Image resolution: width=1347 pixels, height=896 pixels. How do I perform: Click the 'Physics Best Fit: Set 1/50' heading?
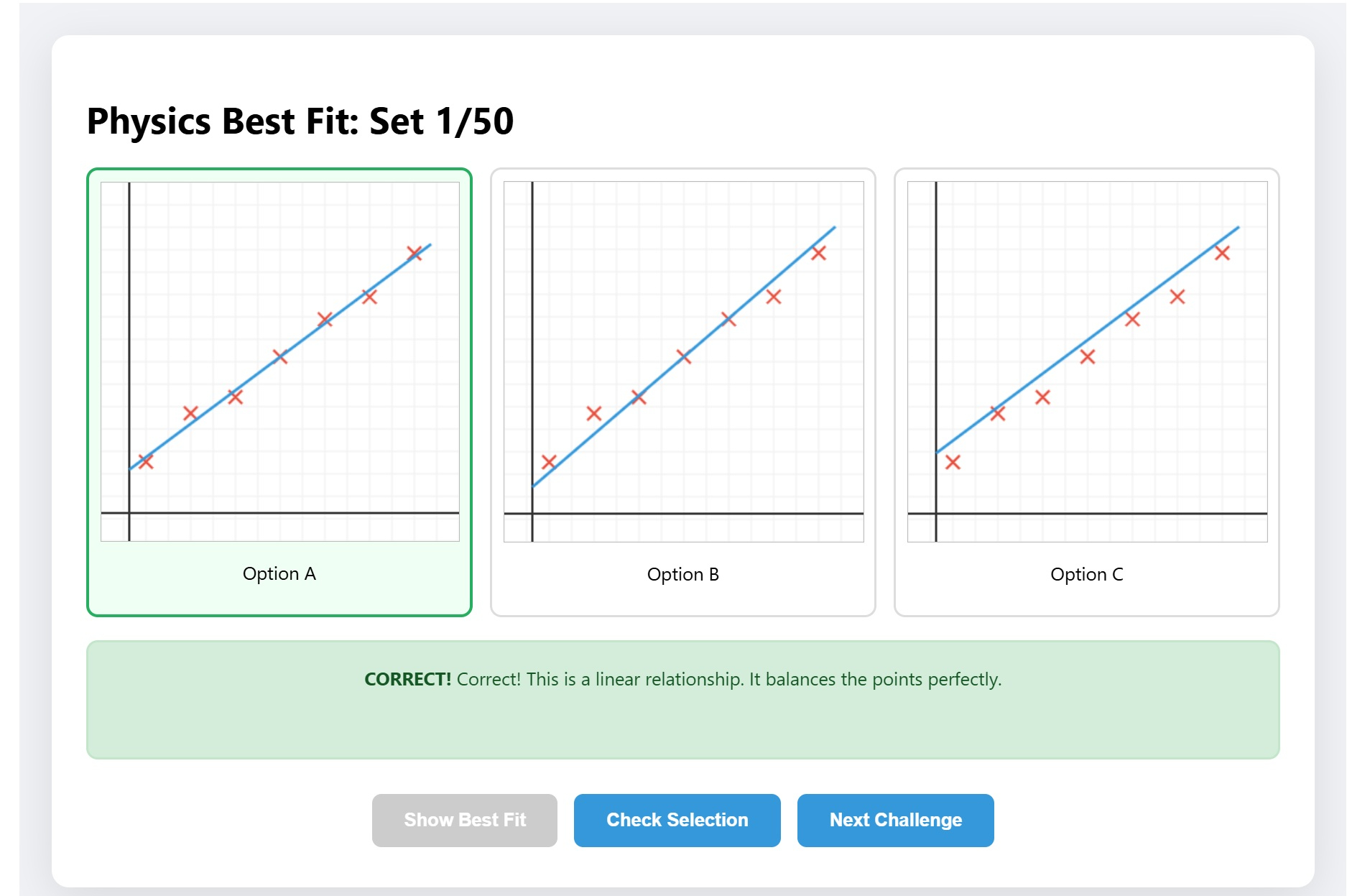click(x=300, y=121)
